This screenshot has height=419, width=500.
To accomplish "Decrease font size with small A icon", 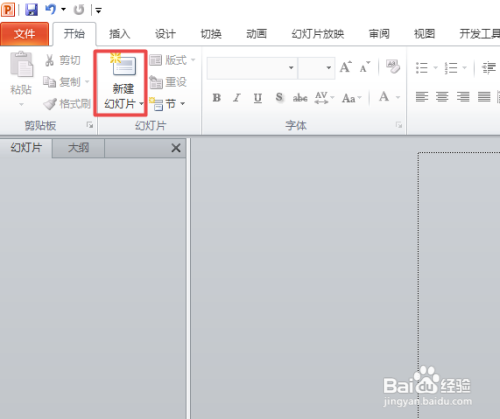I will point(365,67).
